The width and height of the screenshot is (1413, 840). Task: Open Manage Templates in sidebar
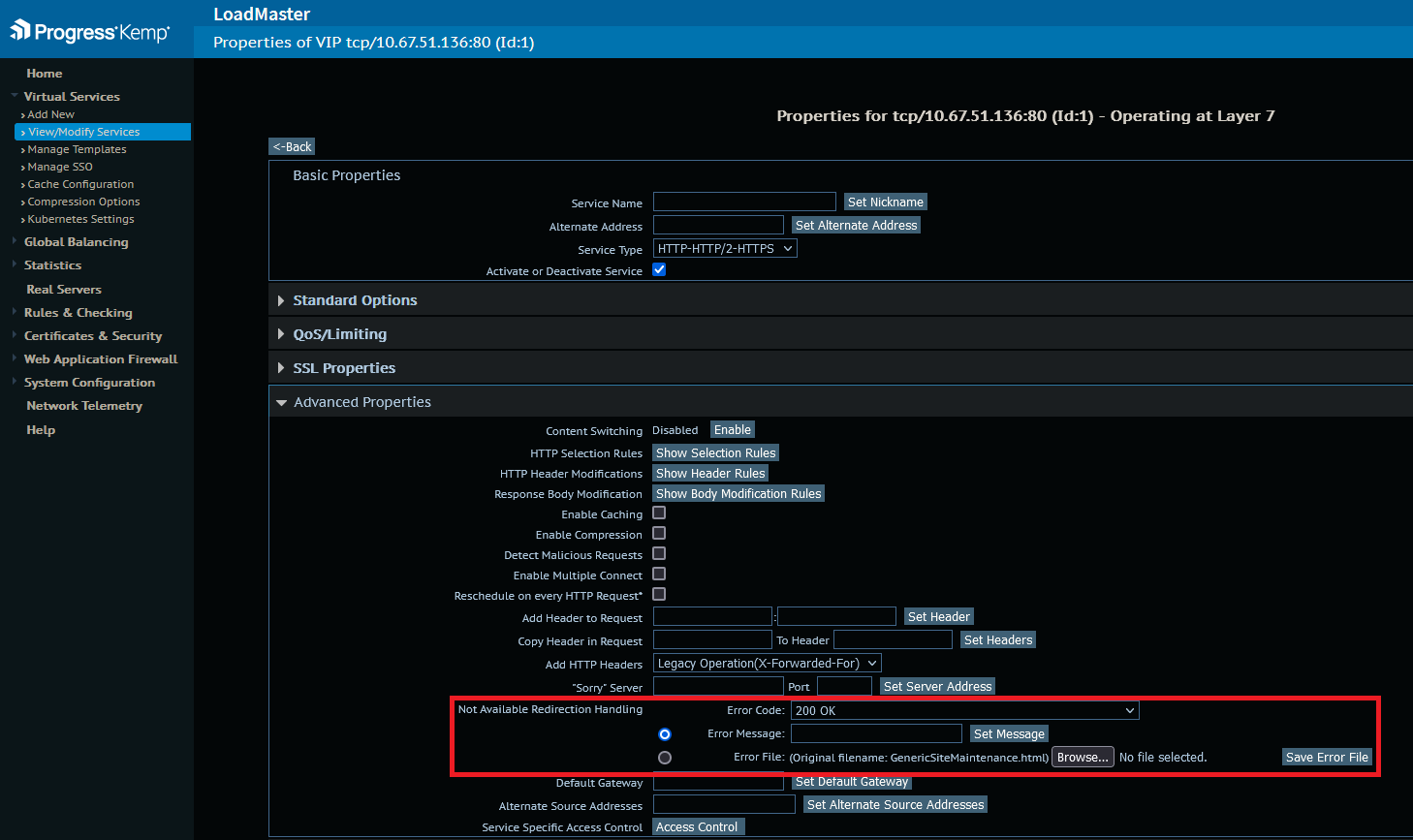point(77,149)
